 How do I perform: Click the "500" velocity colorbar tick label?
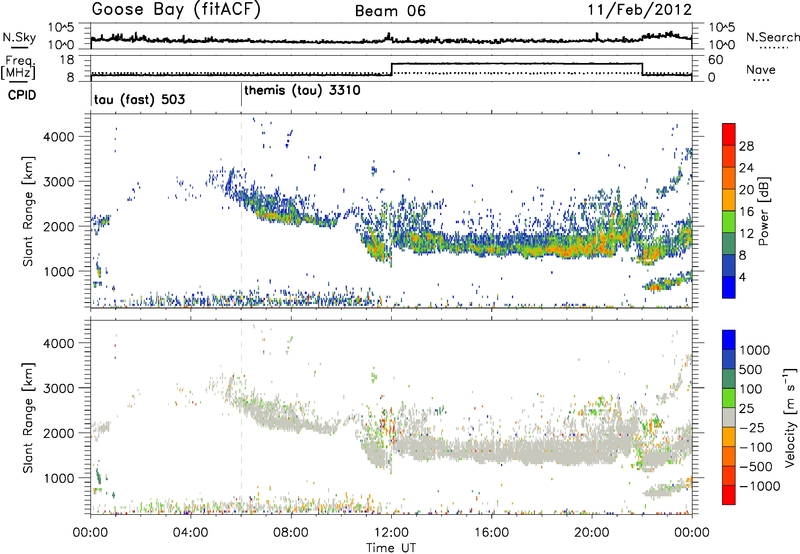tap(751, 370)
